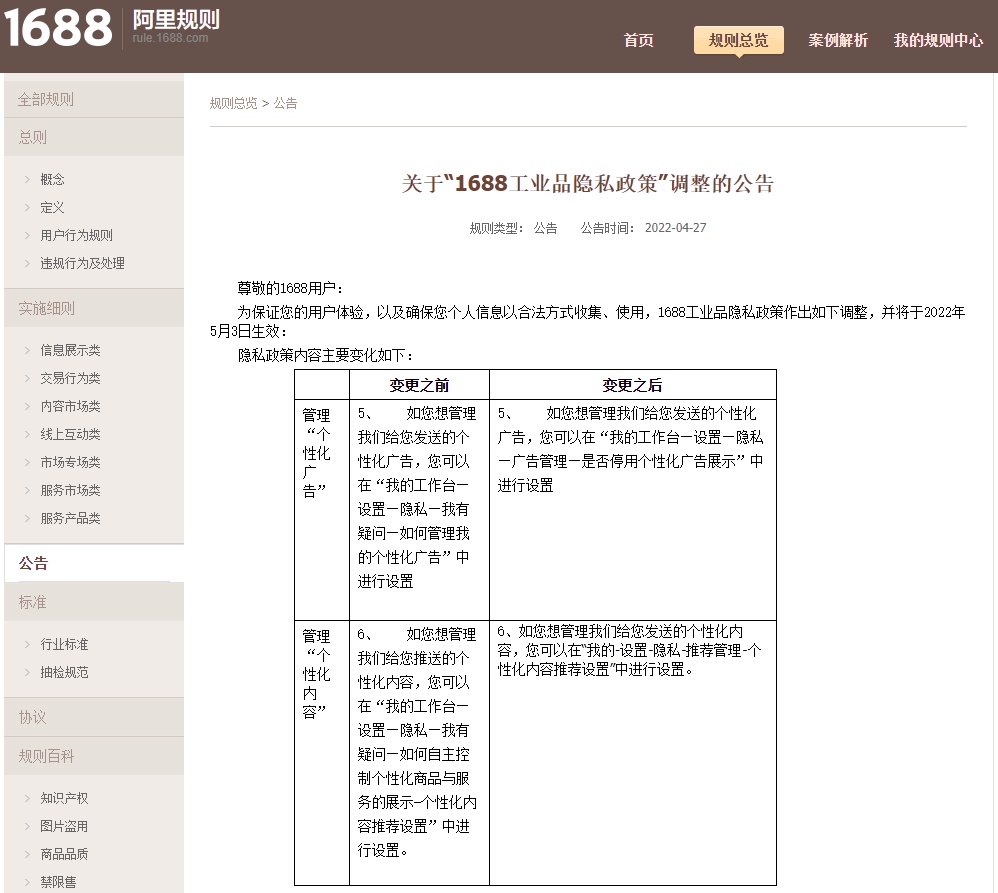Click the chevron arrow beside 定义
The height and width of the screenshot is (893, 998).
(27, 207)
